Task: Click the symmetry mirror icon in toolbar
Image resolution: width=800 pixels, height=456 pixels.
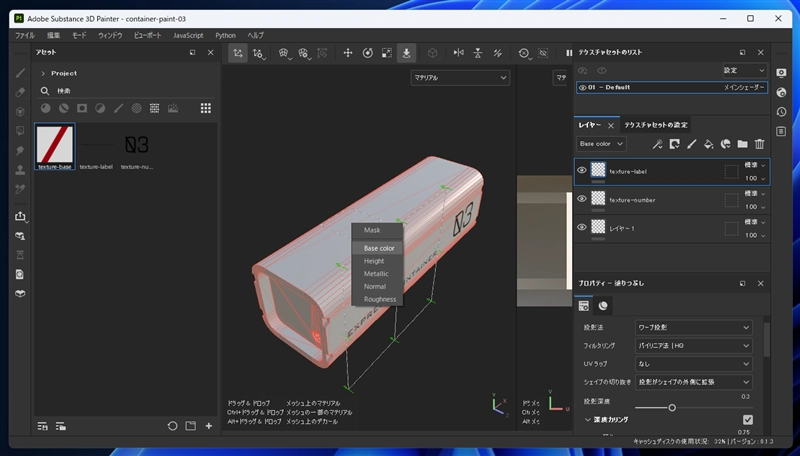Action: [459, 53]
